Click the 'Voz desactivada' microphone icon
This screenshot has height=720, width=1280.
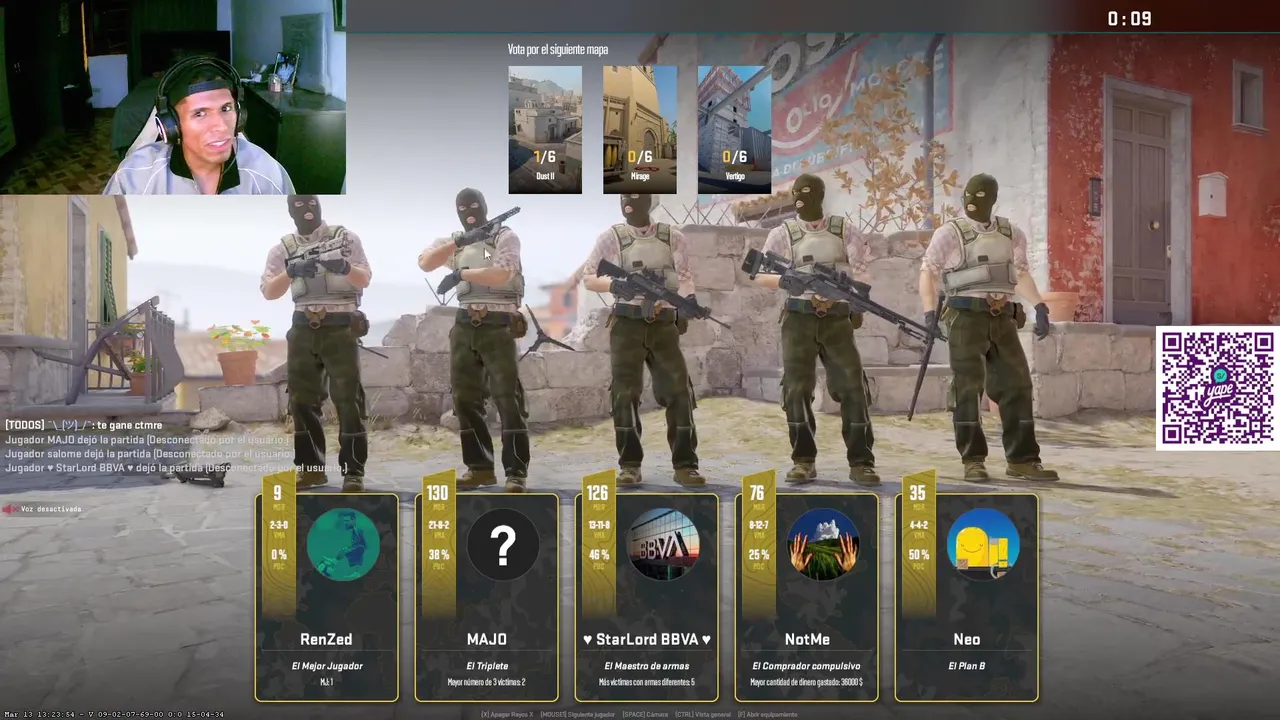tap(10, 509)
